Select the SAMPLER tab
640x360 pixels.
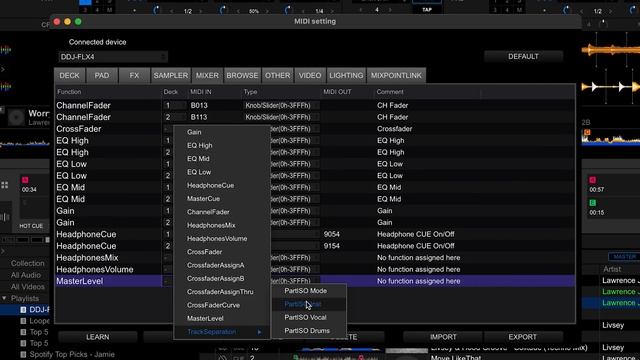coord(171,76)
